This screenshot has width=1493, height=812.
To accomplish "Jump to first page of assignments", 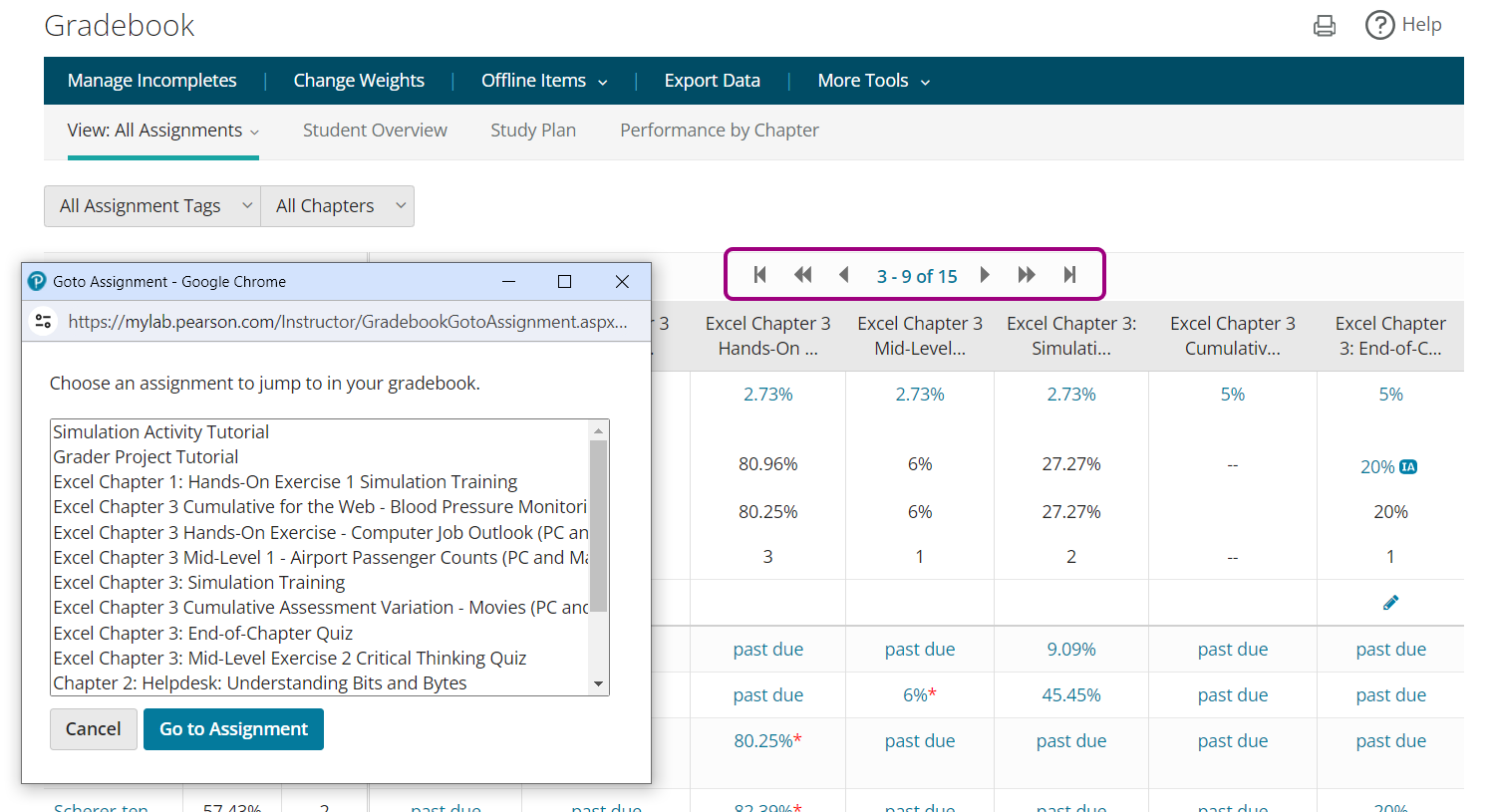I will point(760,275).
